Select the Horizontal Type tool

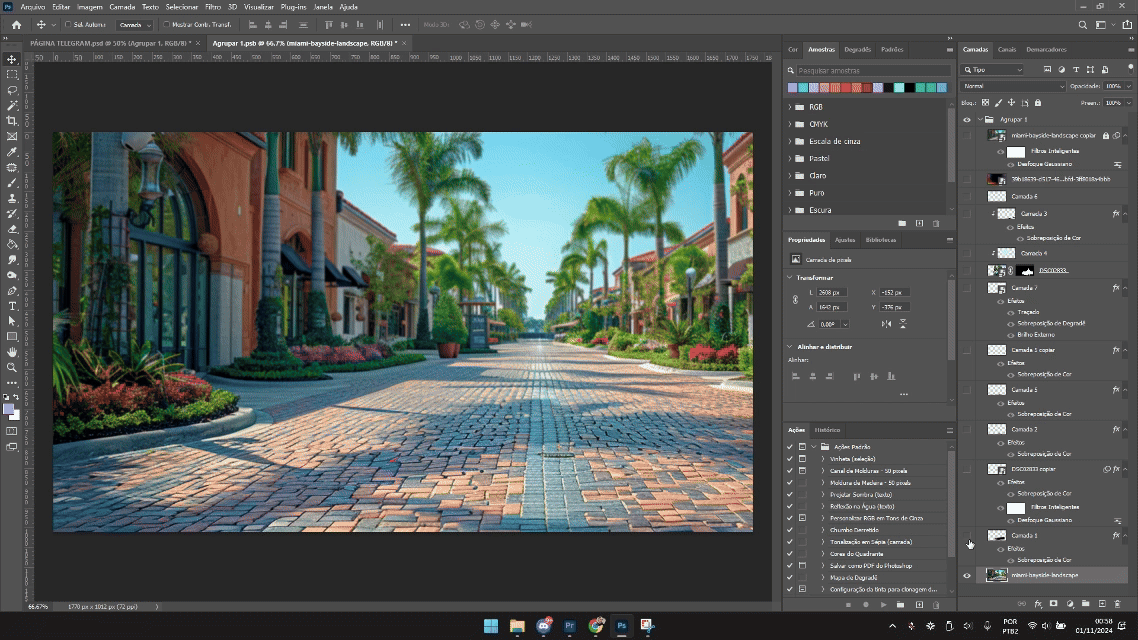(x=12, y=306)
